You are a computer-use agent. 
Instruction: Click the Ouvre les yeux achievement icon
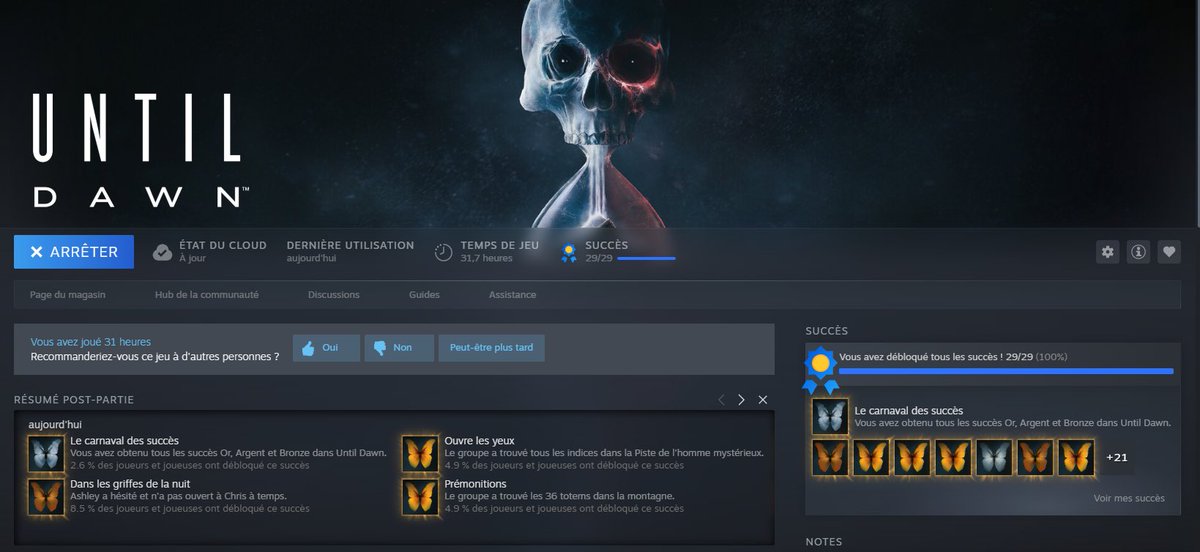[421, 453]
